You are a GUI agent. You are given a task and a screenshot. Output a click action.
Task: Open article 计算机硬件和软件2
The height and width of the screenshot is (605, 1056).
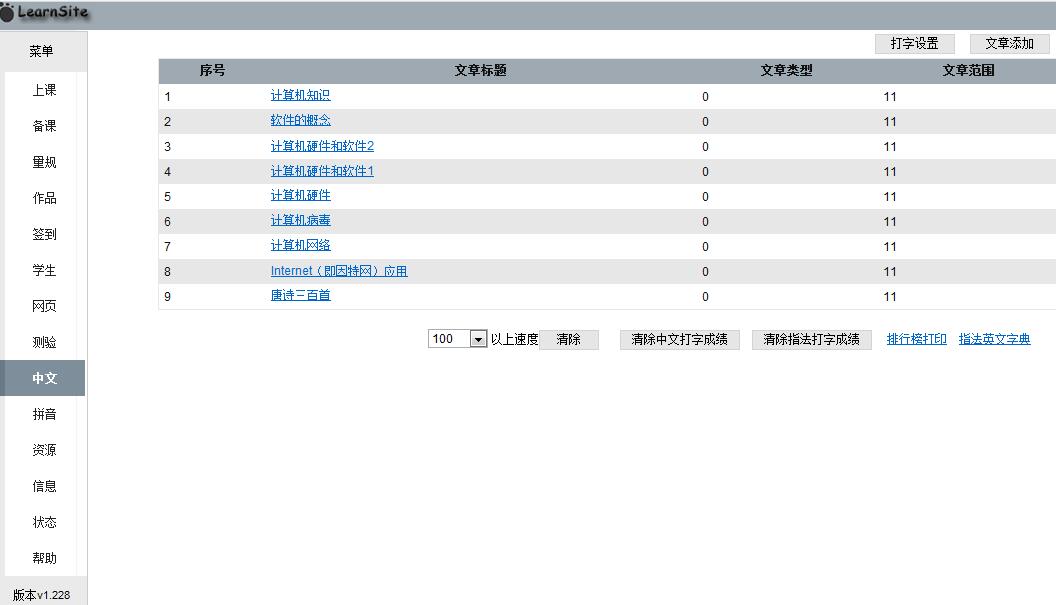click(322, 146)
